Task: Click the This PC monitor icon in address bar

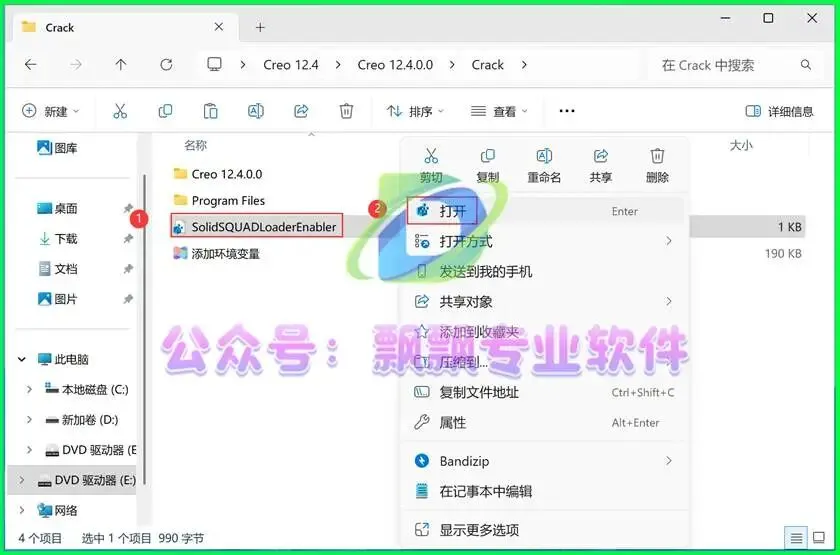Action: (214, 65)
